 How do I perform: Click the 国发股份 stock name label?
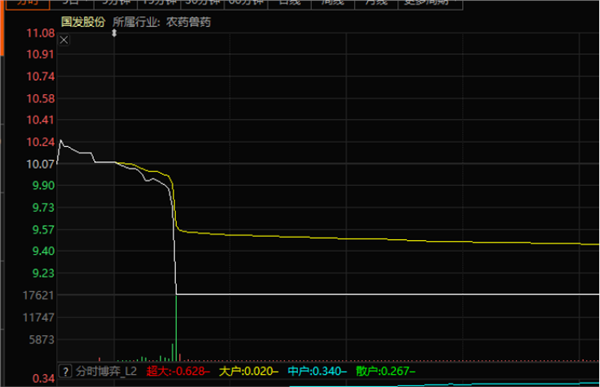pyautogui.click(x=83, y=22)
